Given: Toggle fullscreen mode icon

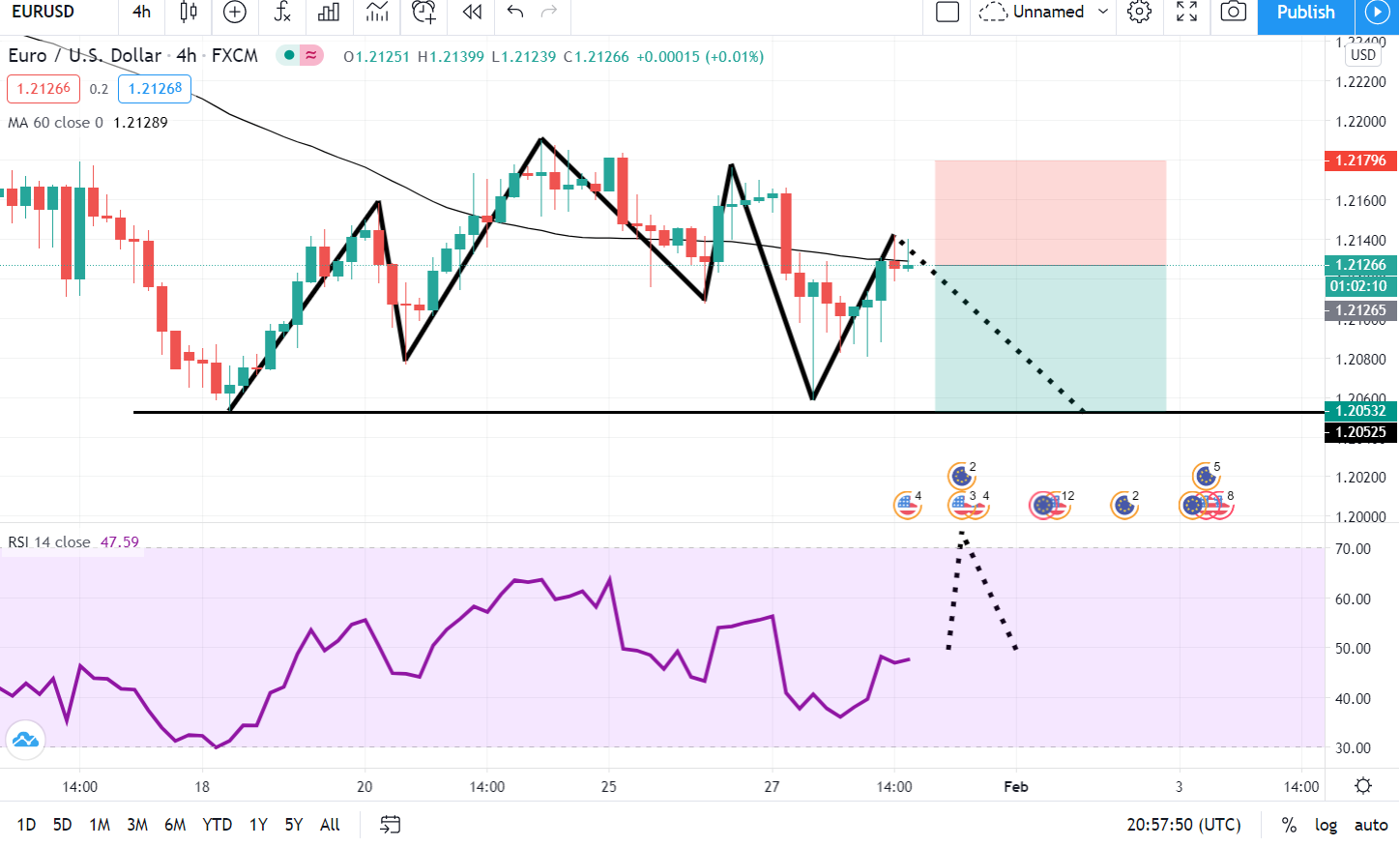Looking at the screenshot, I should 1186,13.
